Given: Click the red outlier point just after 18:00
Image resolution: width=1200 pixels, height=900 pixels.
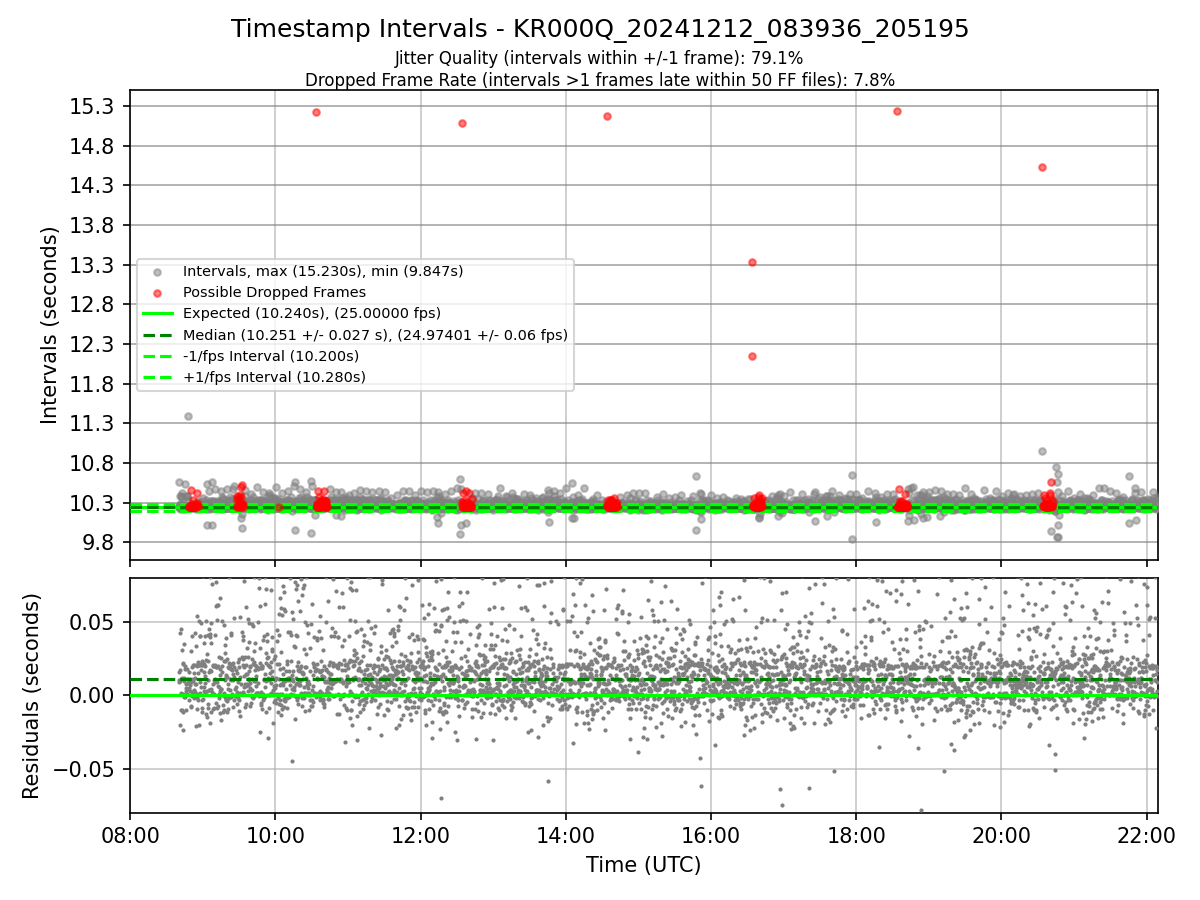Looking at the screenshot, I should pyautogui.click(x=897, y=111).
